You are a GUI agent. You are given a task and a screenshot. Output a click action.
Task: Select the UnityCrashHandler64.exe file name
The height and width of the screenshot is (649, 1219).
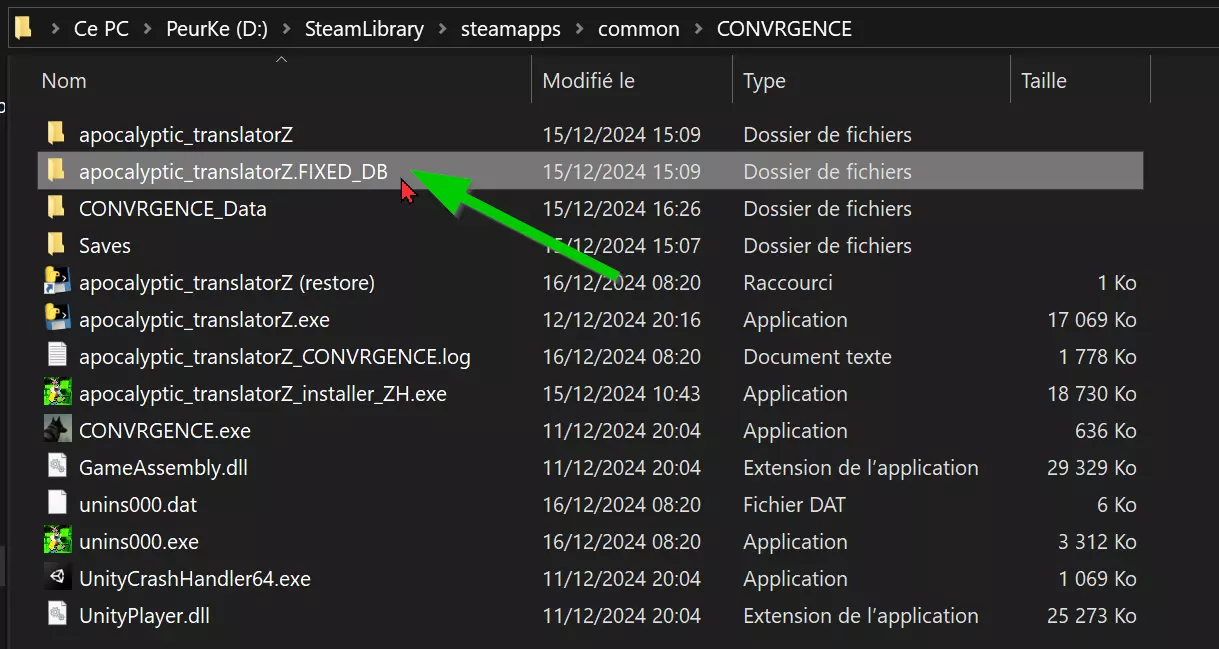pos(195,579)
